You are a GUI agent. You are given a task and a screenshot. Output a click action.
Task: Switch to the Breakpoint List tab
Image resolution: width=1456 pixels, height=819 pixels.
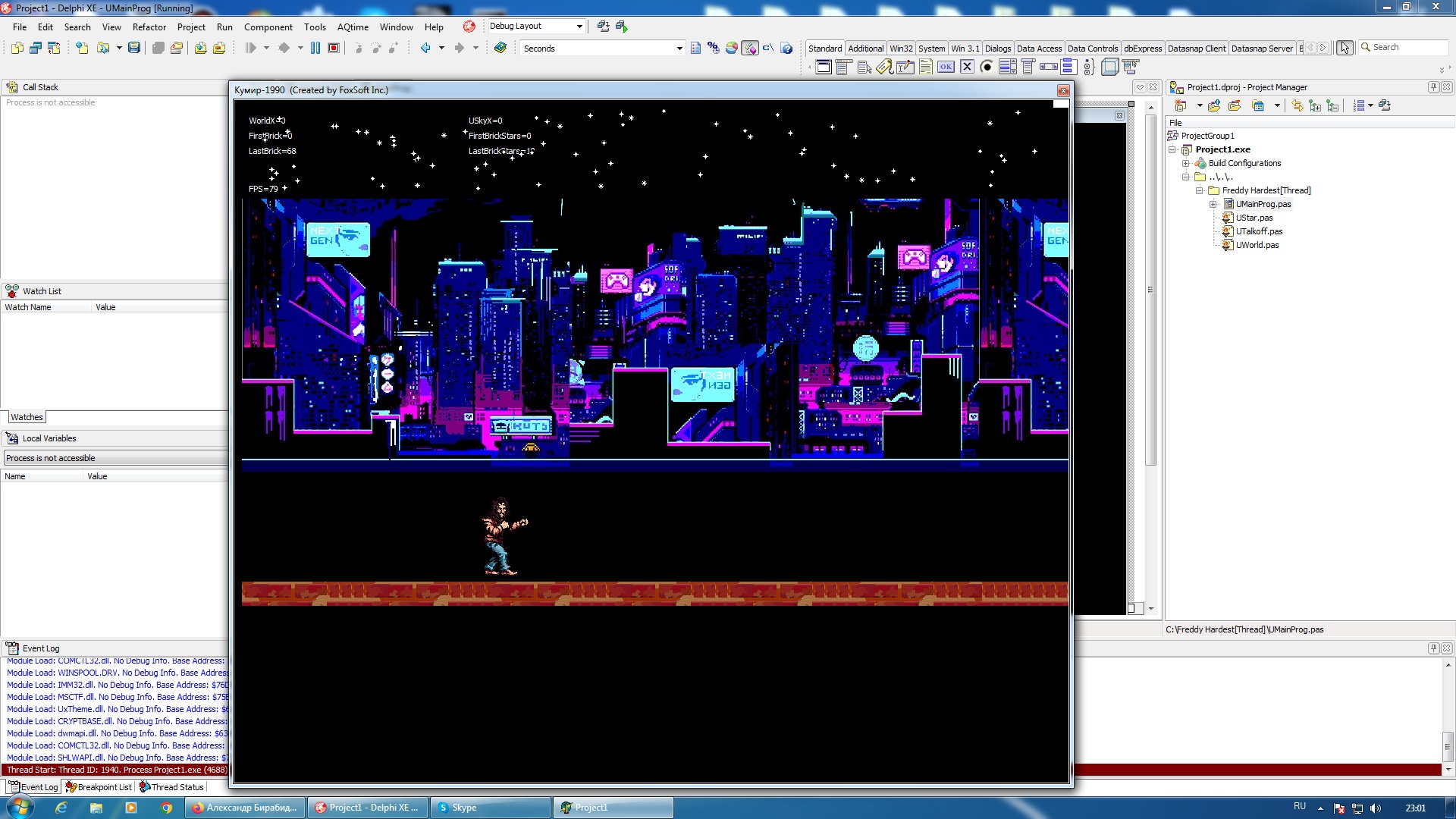coord(99,787)
